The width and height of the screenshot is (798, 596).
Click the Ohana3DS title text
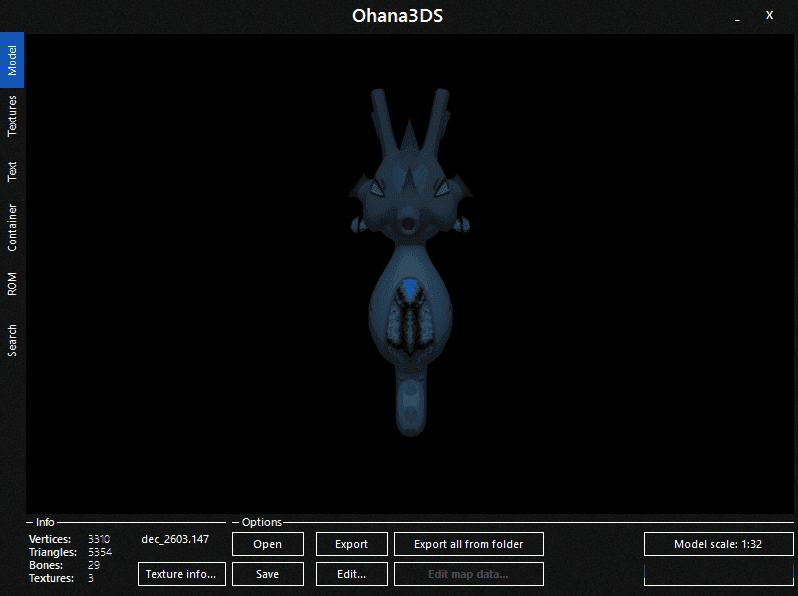pyautogui.click(x=397, y=16)
